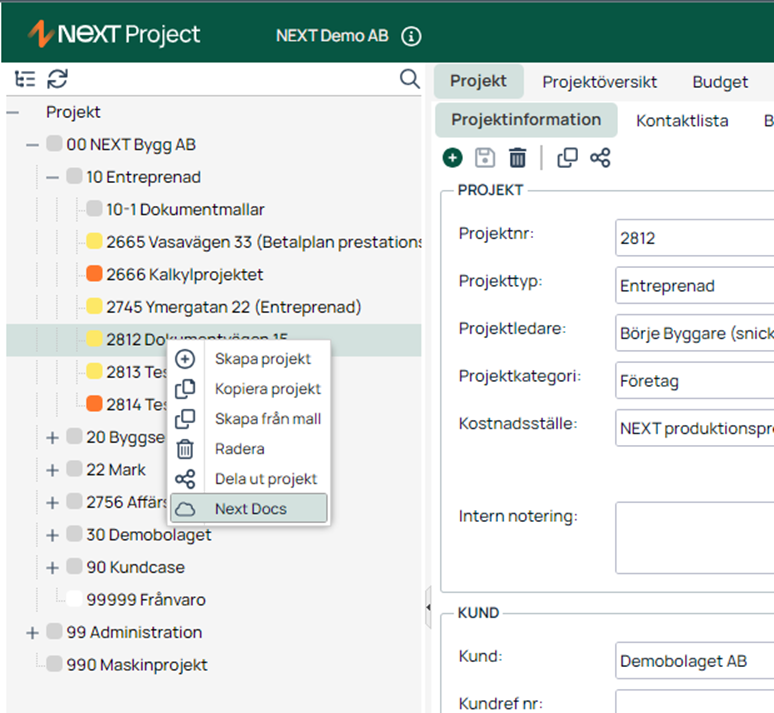This screenshot has height=713, width=774.
Task: Toggle checkbox for 99 Administration
Action: coord(54,631)
